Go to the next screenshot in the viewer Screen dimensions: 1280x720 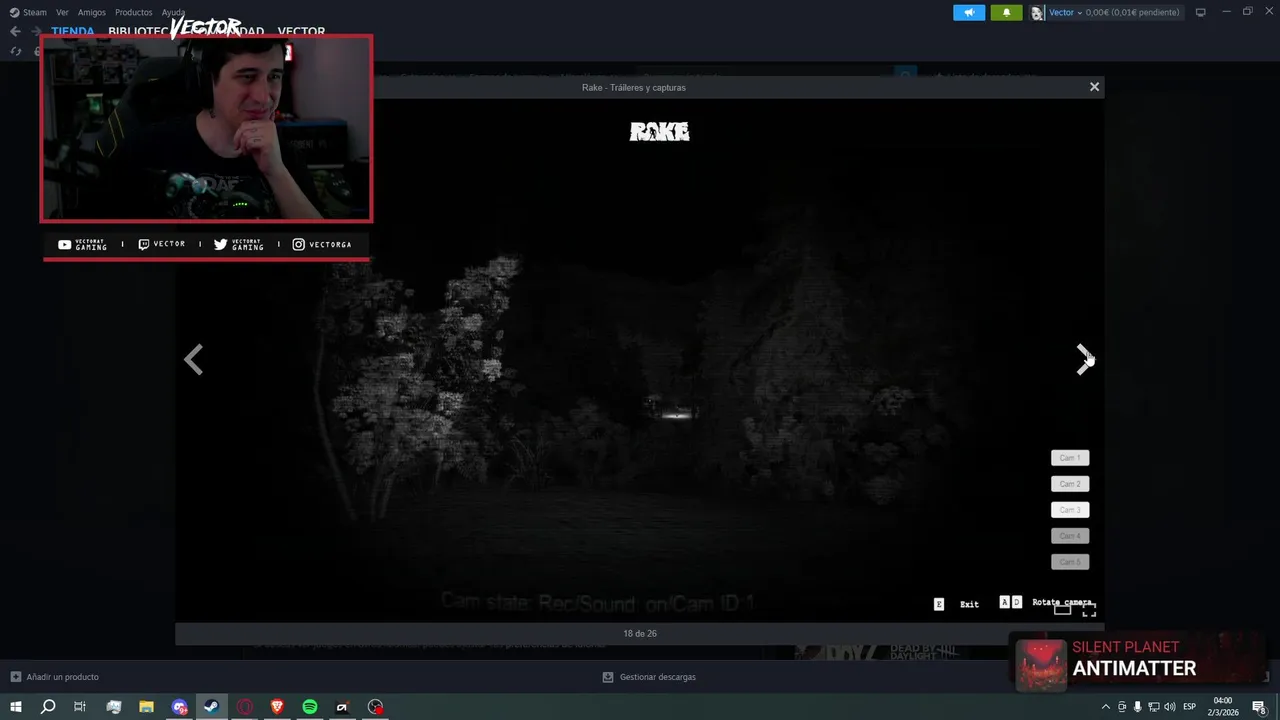tap(1084, 359)
